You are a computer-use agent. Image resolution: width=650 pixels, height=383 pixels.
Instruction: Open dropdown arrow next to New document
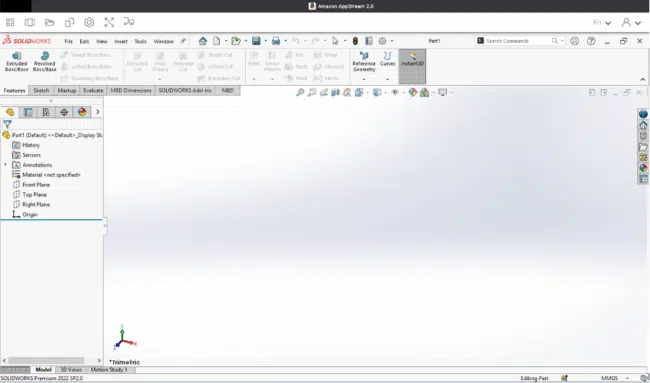coord(226,41)
